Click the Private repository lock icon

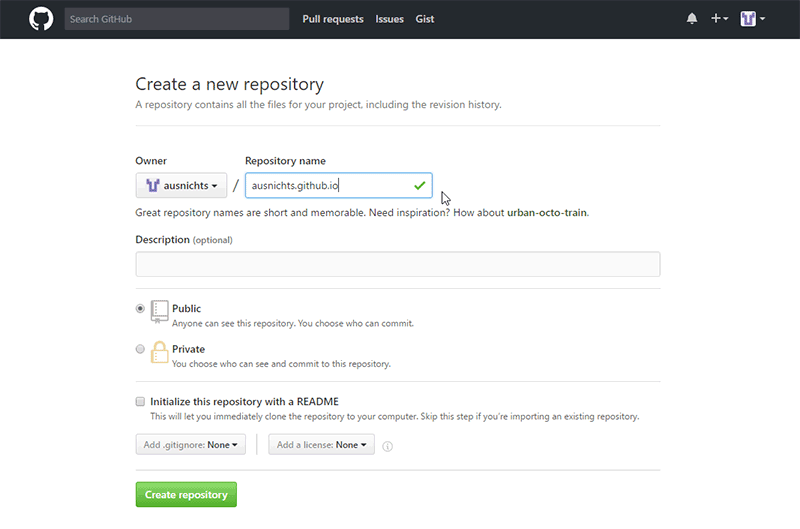160,352
